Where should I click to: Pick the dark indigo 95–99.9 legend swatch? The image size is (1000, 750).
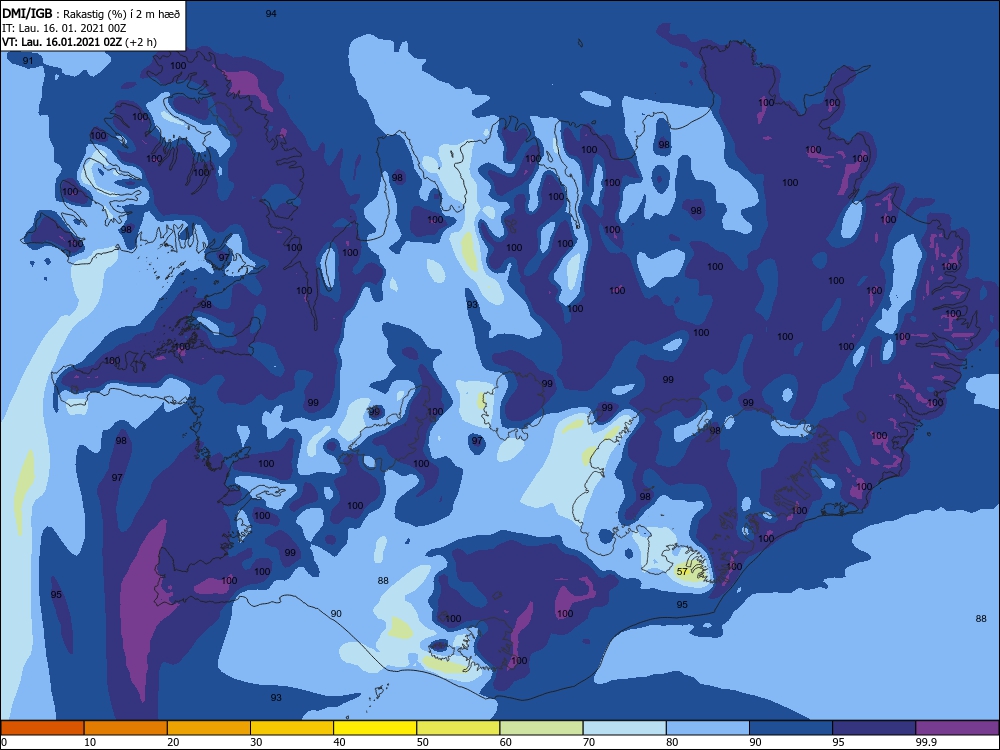[x=874, y=728]
